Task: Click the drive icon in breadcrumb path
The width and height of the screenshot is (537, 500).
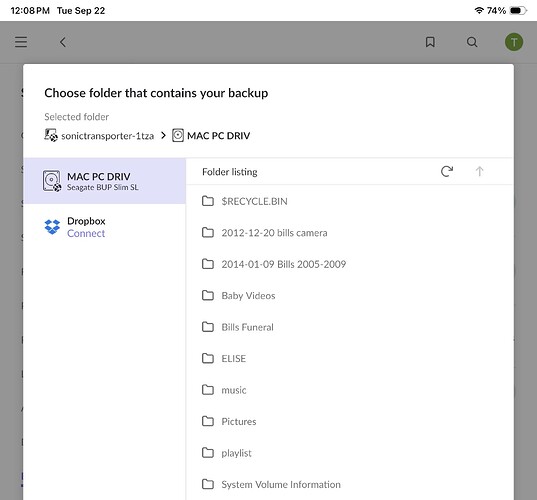Action: pos(178,135)
